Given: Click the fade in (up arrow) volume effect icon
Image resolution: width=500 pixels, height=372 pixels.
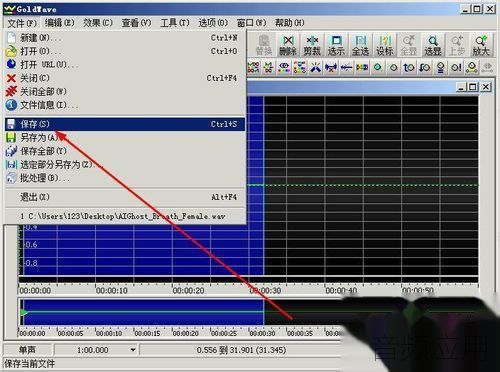Looking at the screenshot, I should click(409, 67).
